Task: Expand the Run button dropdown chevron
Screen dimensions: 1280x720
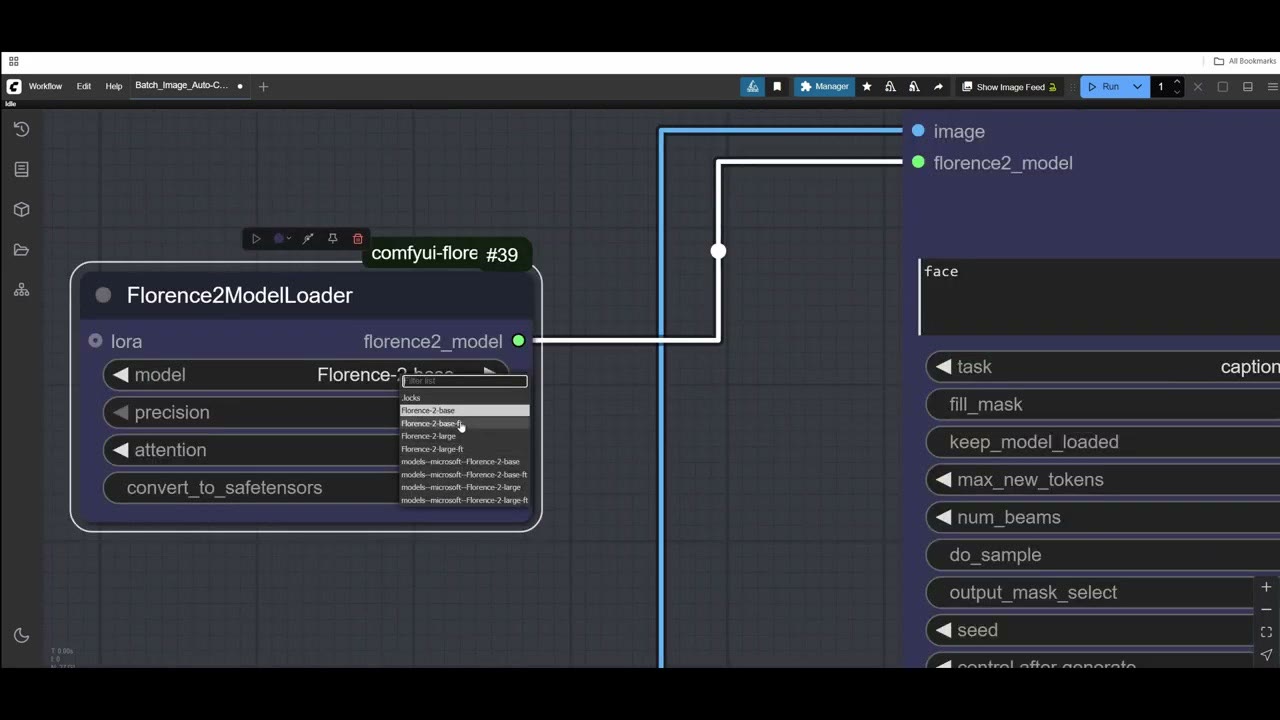Action: [1137, 87]
